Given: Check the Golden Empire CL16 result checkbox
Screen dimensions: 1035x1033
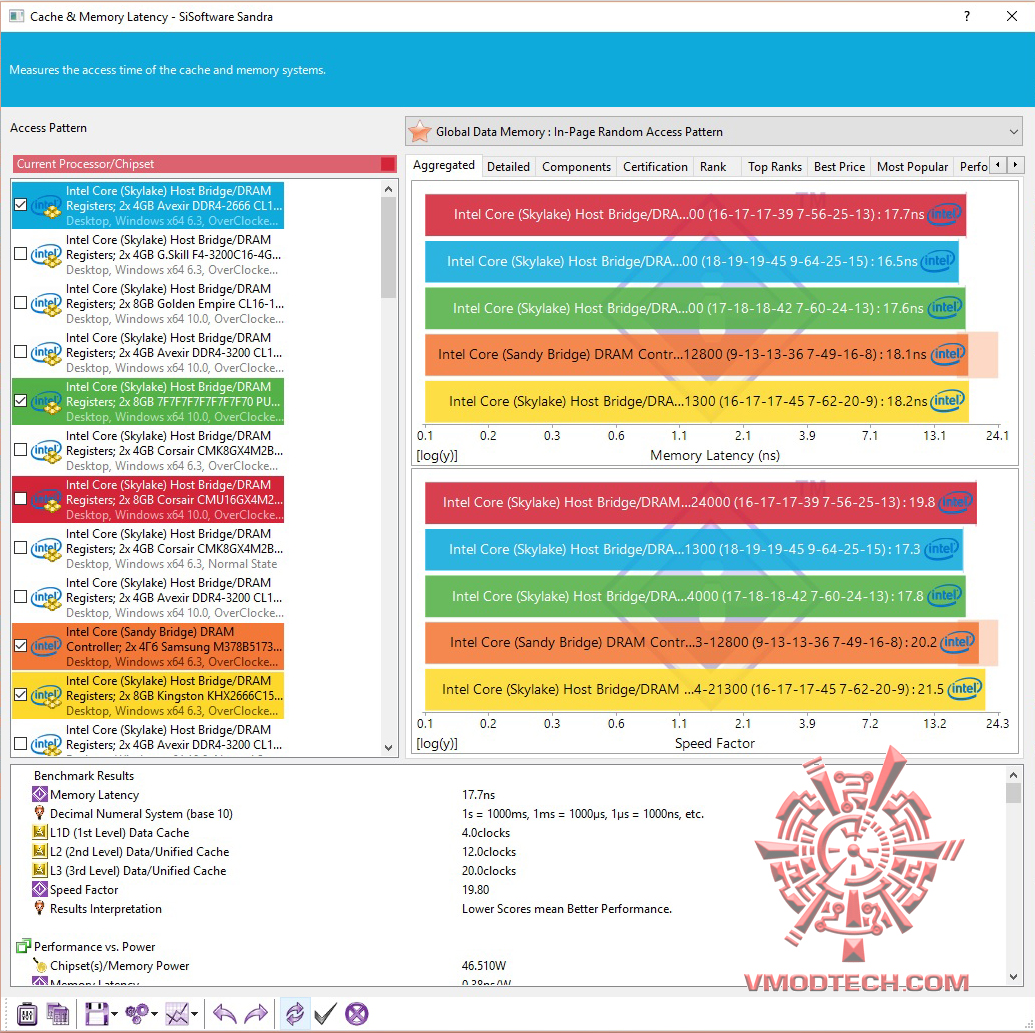Looking at the screenshot, I should pyautogui.click(x=20, y=302).
